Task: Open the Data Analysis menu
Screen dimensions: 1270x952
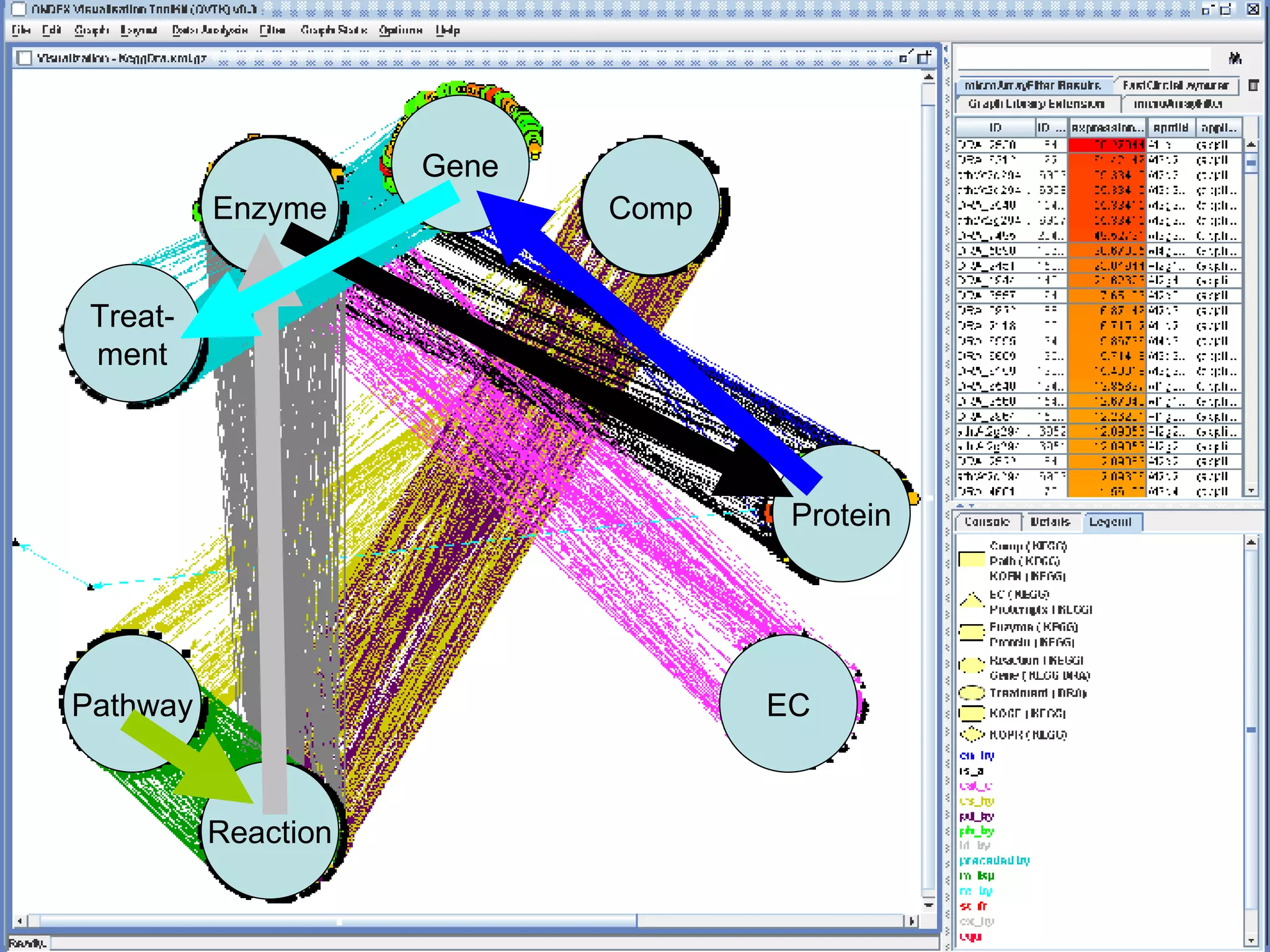Action: pyautogui.click(x=210, y=30)
